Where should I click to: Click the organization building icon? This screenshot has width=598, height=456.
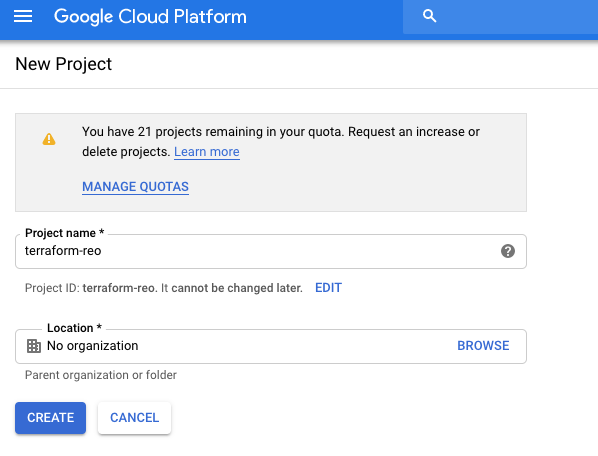click(34, 346)
